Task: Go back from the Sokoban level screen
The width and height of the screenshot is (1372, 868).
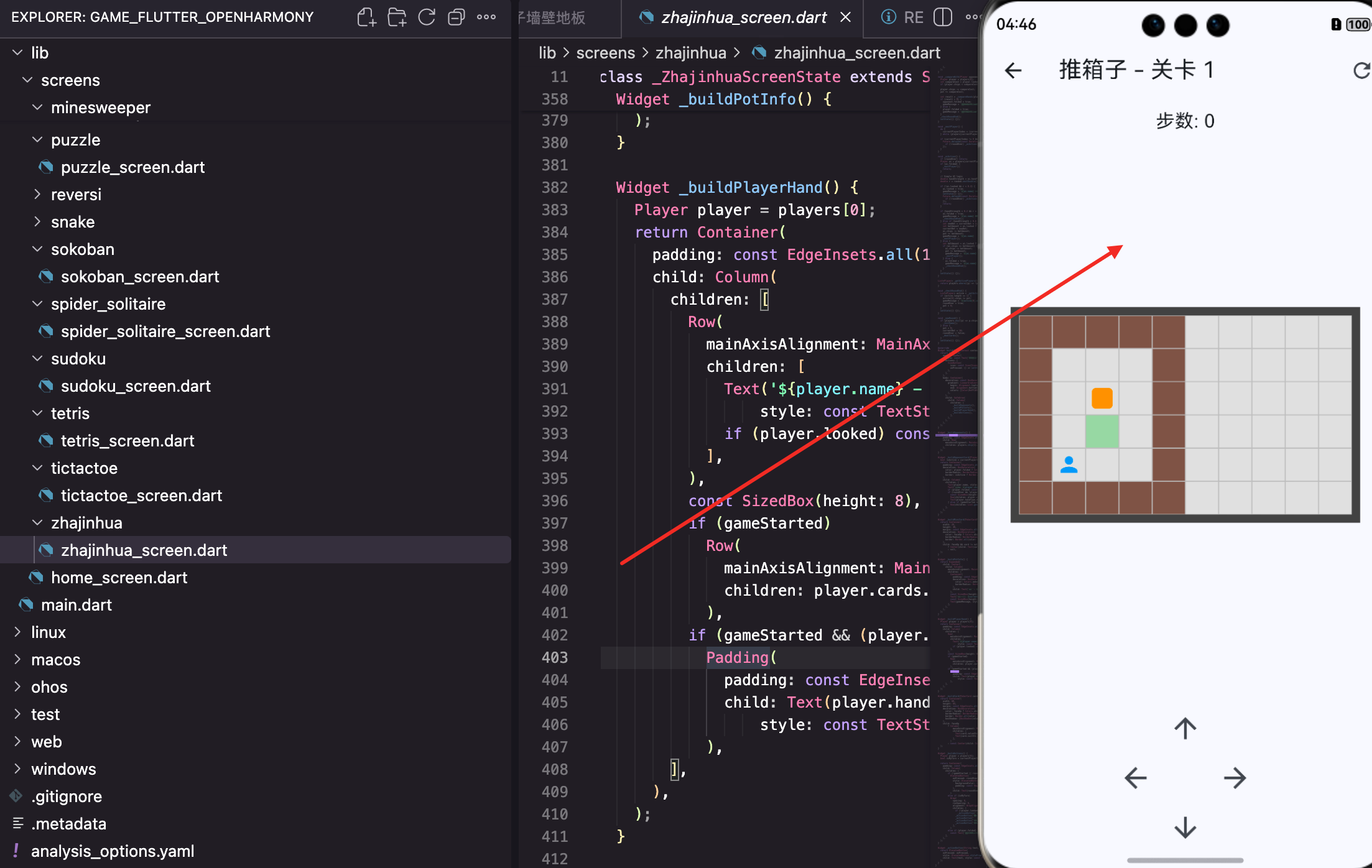Action: [1013, 70]
